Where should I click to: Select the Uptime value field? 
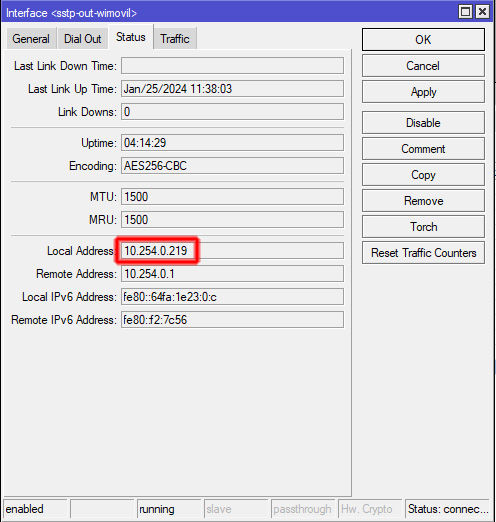tap(232, 143)
